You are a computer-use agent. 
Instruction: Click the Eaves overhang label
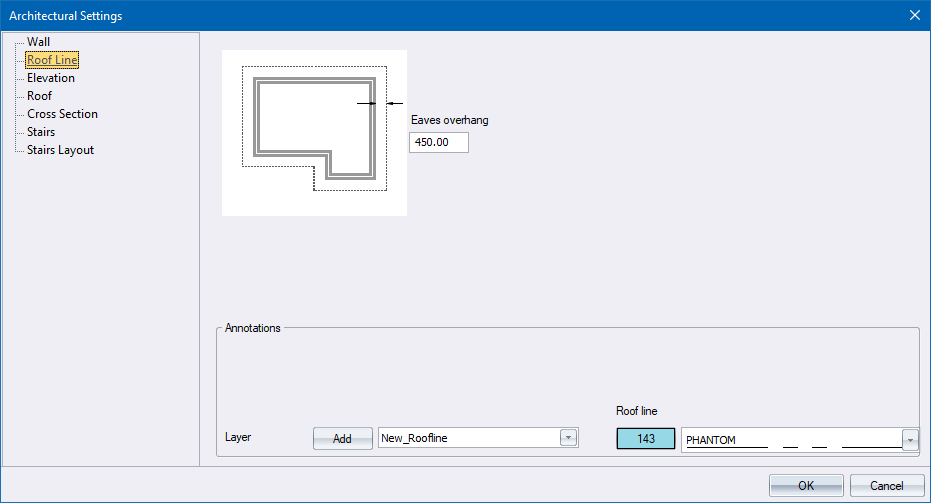tap(450, 120)
